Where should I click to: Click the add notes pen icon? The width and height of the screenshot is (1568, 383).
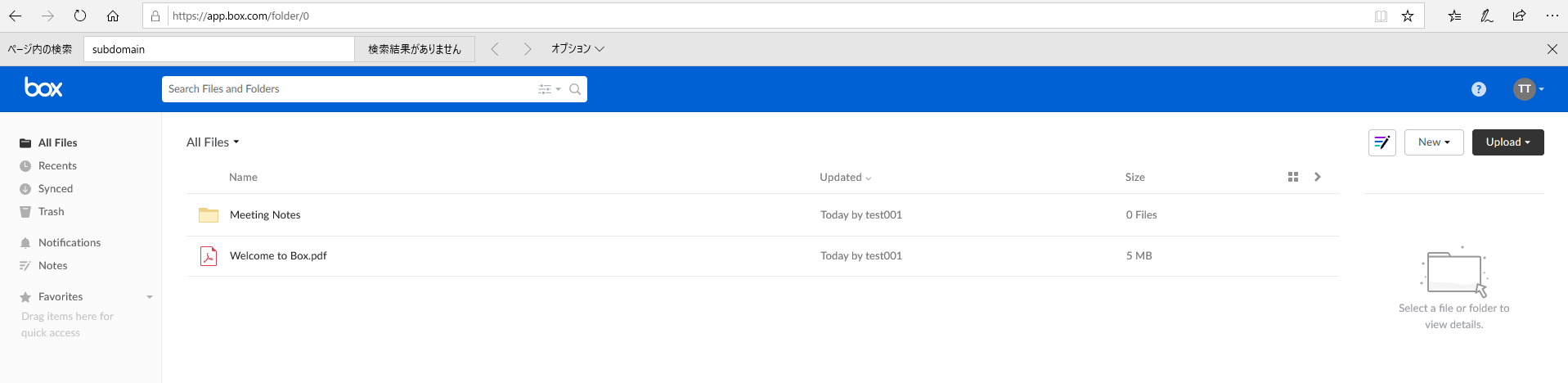[x=1487, y=16]
